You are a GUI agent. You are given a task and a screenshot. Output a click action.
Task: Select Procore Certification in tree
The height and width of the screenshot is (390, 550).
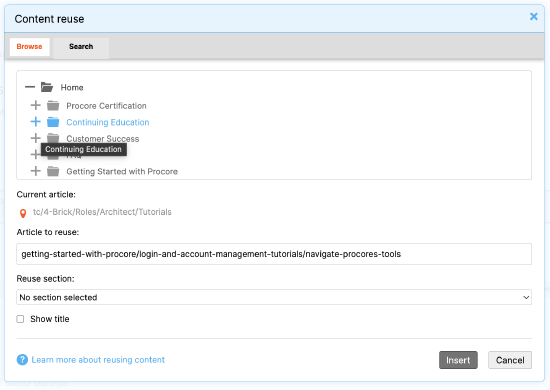(x=106, y=106)
